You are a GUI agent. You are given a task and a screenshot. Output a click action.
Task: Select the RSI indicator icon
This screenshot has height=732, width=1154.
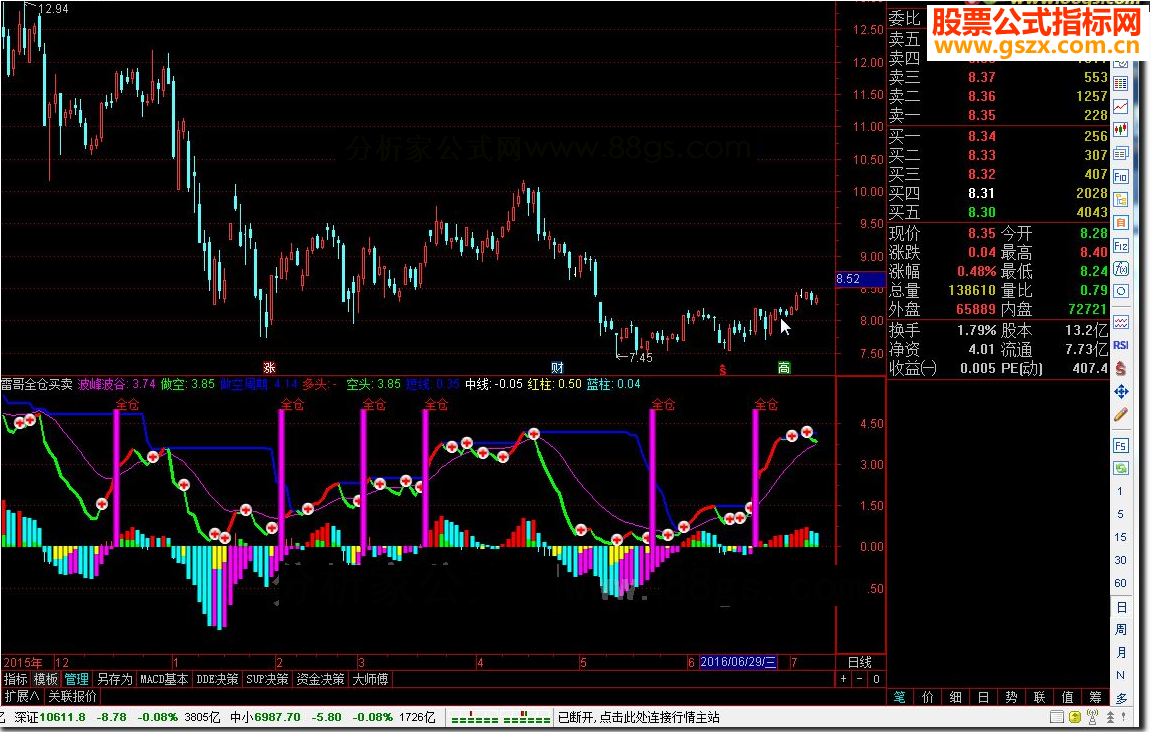pyautogui.click(x=1121, y=345)
